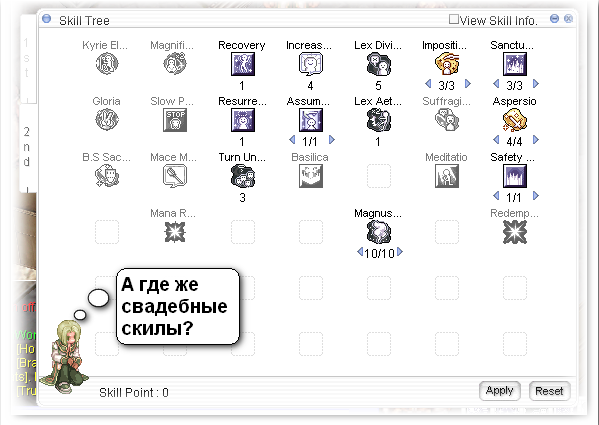
Task: Increase Magnus Exorcismus level with right arrow
Action: pos(400,252)
